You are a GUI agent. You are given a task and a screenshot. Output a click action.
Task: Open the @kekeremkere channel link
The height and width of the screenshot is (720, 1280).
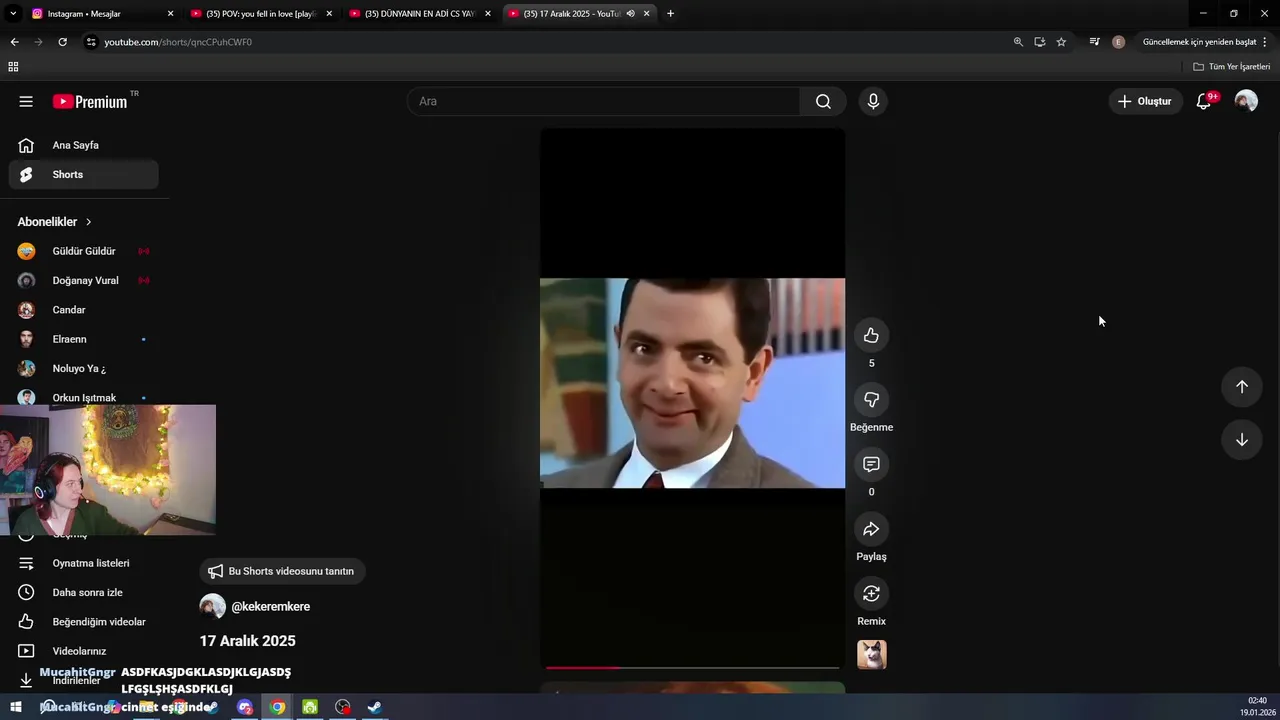270,607
